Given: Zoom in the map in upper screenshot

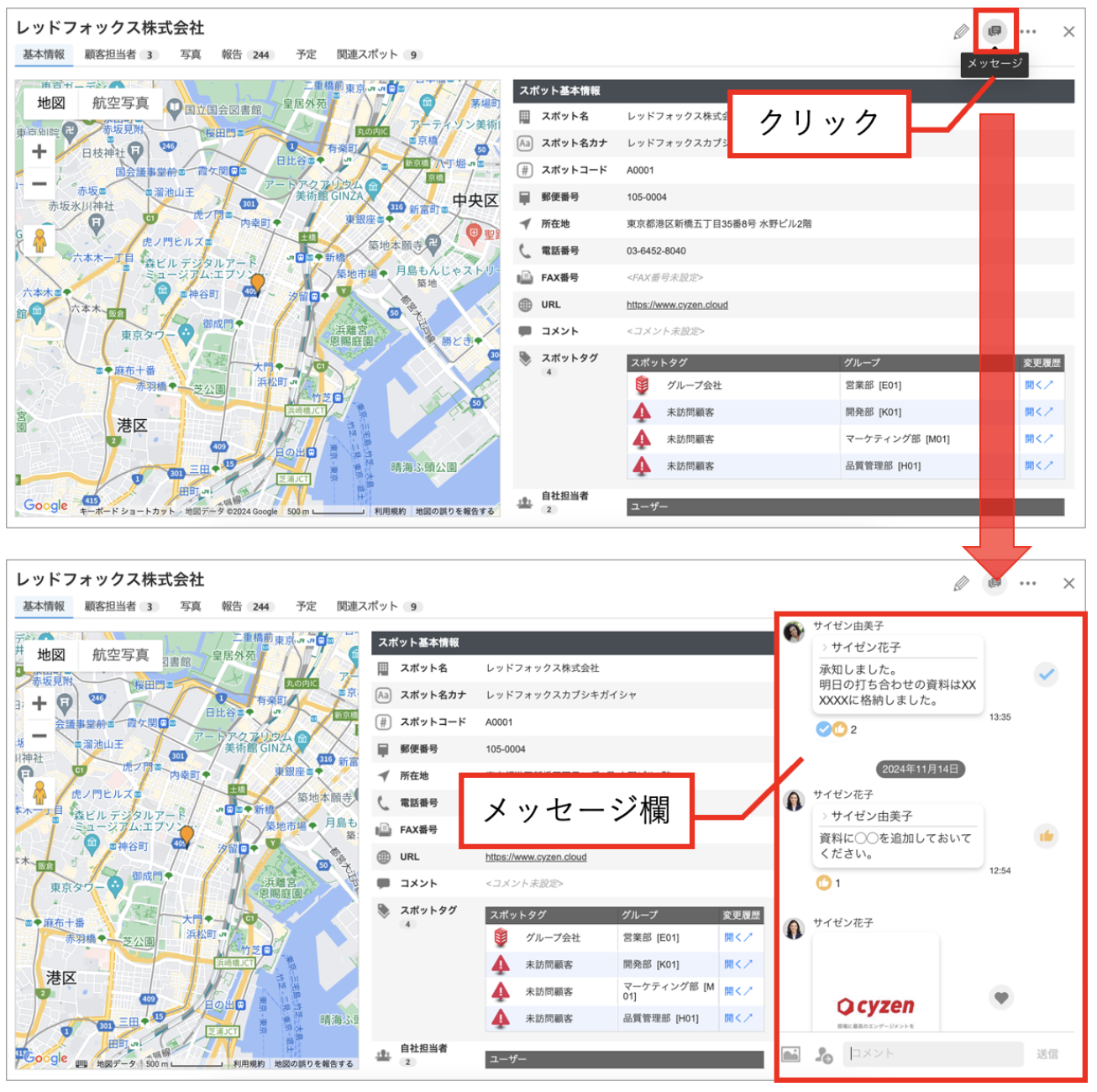Looking at the screenshot, I should click(39, 152).
